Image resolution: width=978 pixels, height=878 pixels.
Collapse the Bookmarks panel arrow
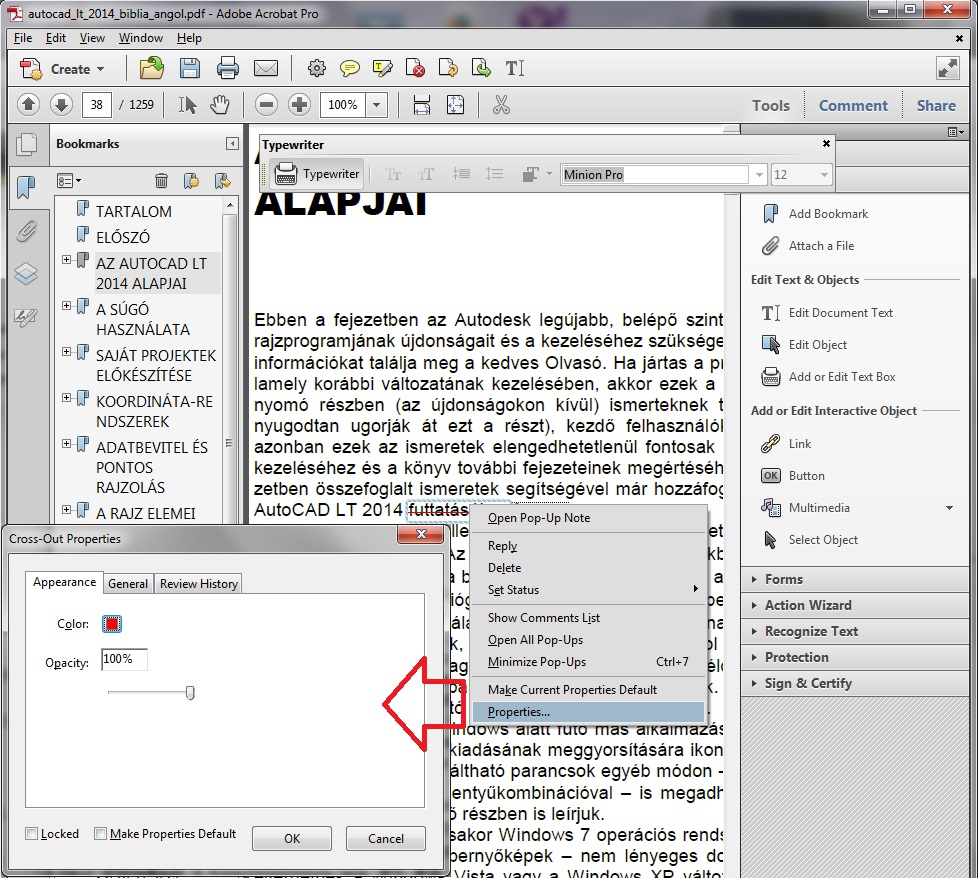232,144
